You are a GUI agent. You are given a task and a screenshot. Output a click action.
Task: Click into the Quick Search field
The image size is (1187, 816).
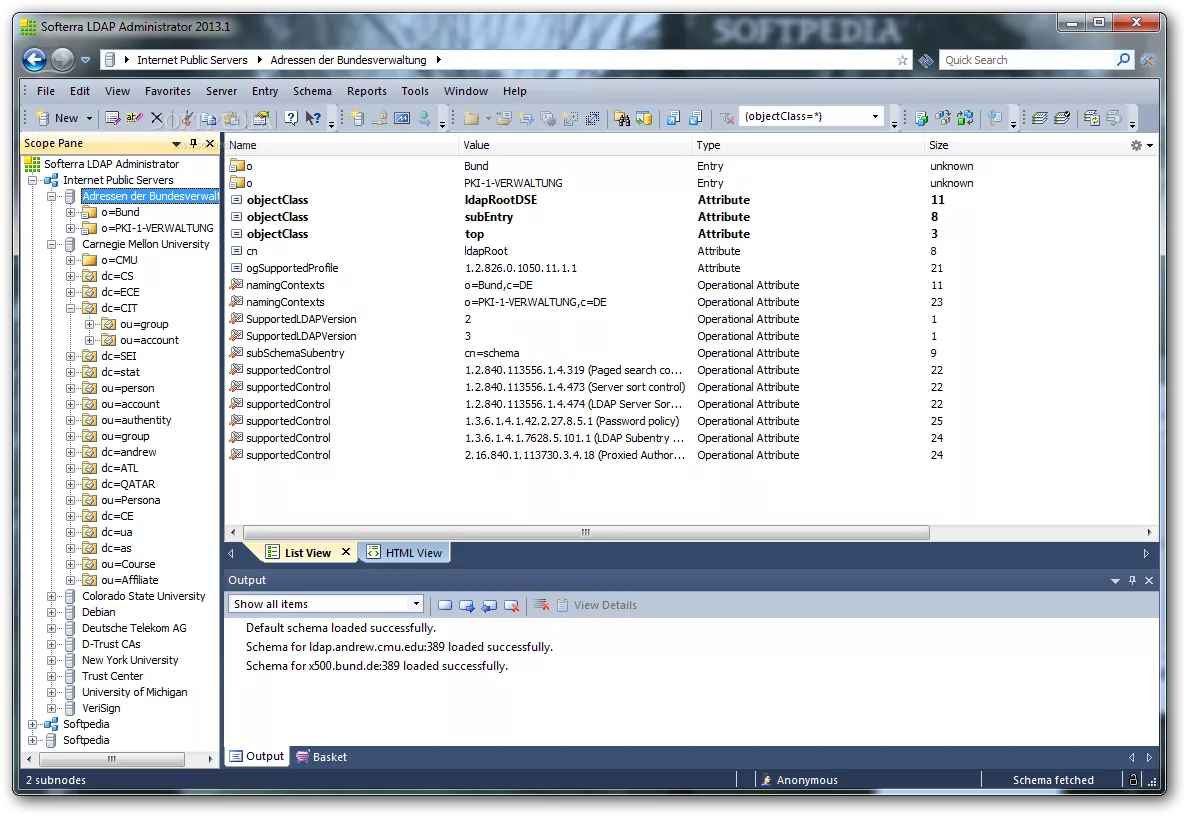tap(1026, 60)
